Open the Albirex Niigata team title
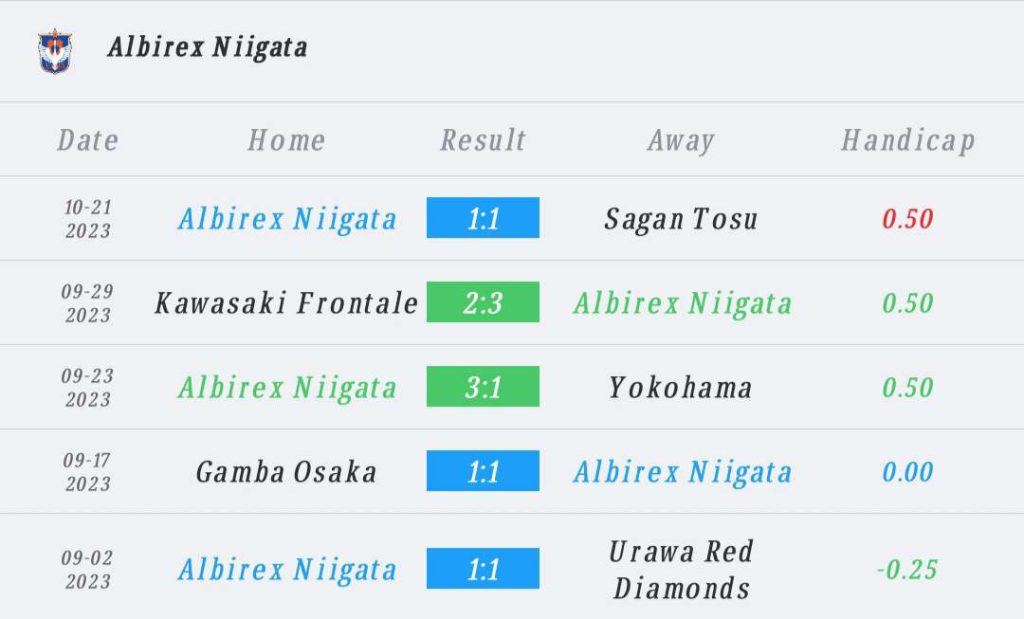This screenshot has width=1024, height=619. click(208, 48)
